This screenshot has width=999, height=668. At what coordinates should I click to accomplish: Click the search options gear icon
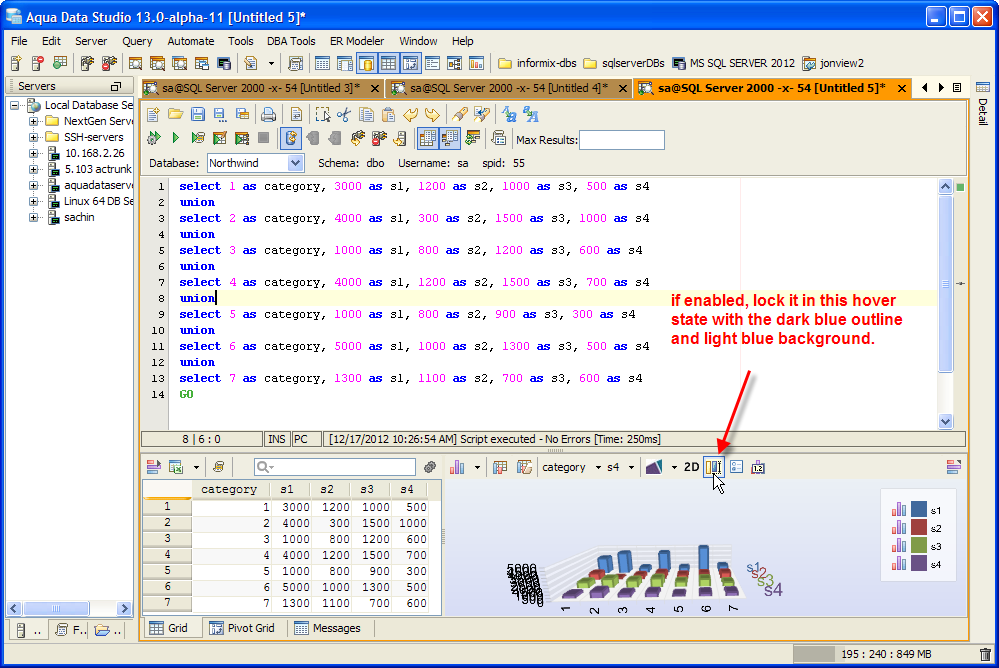pos(430,467)
